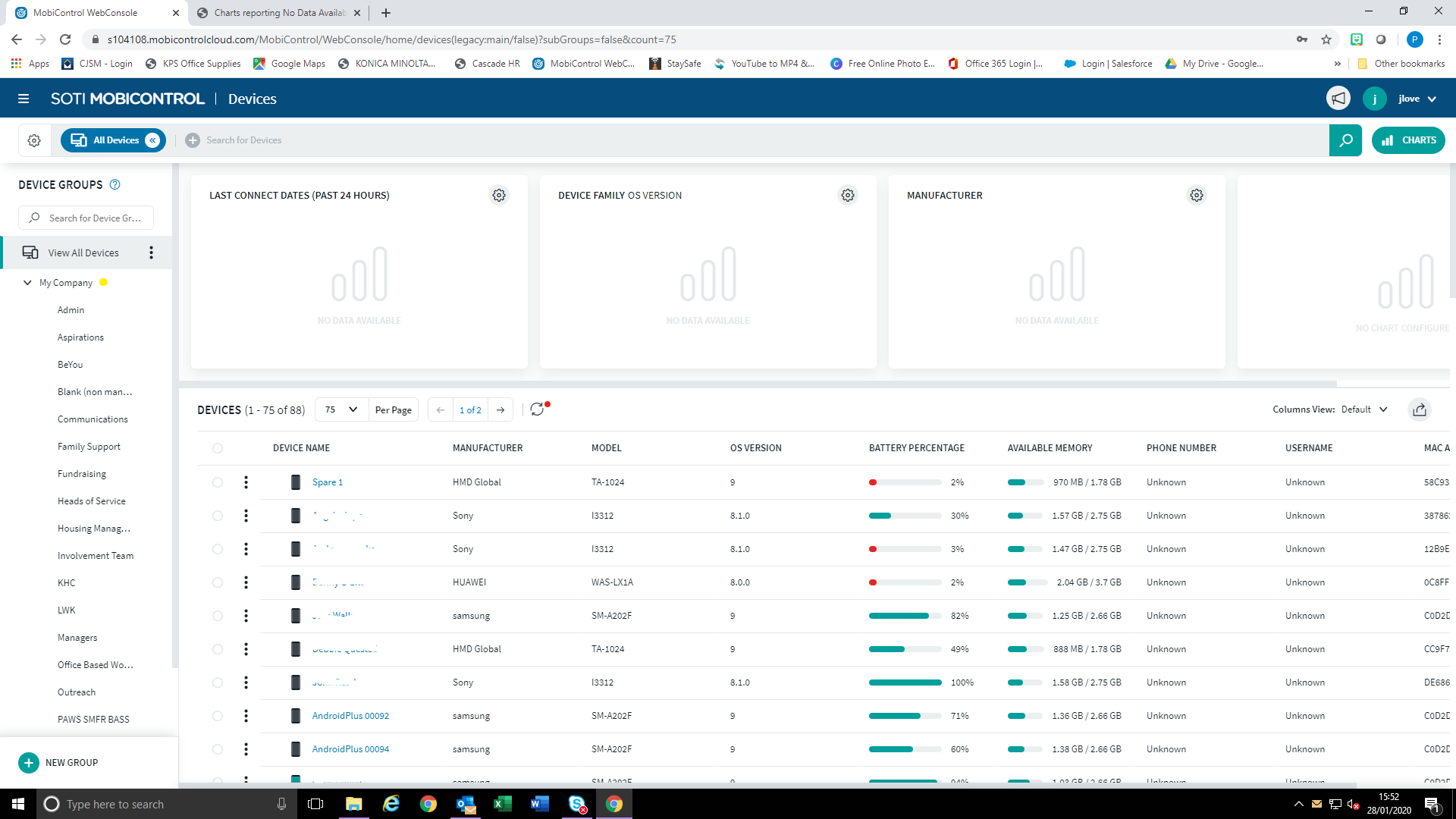Open settings gear beside All Devices
The width and height of the screenshot is (1456, 819).
[34, 140]
